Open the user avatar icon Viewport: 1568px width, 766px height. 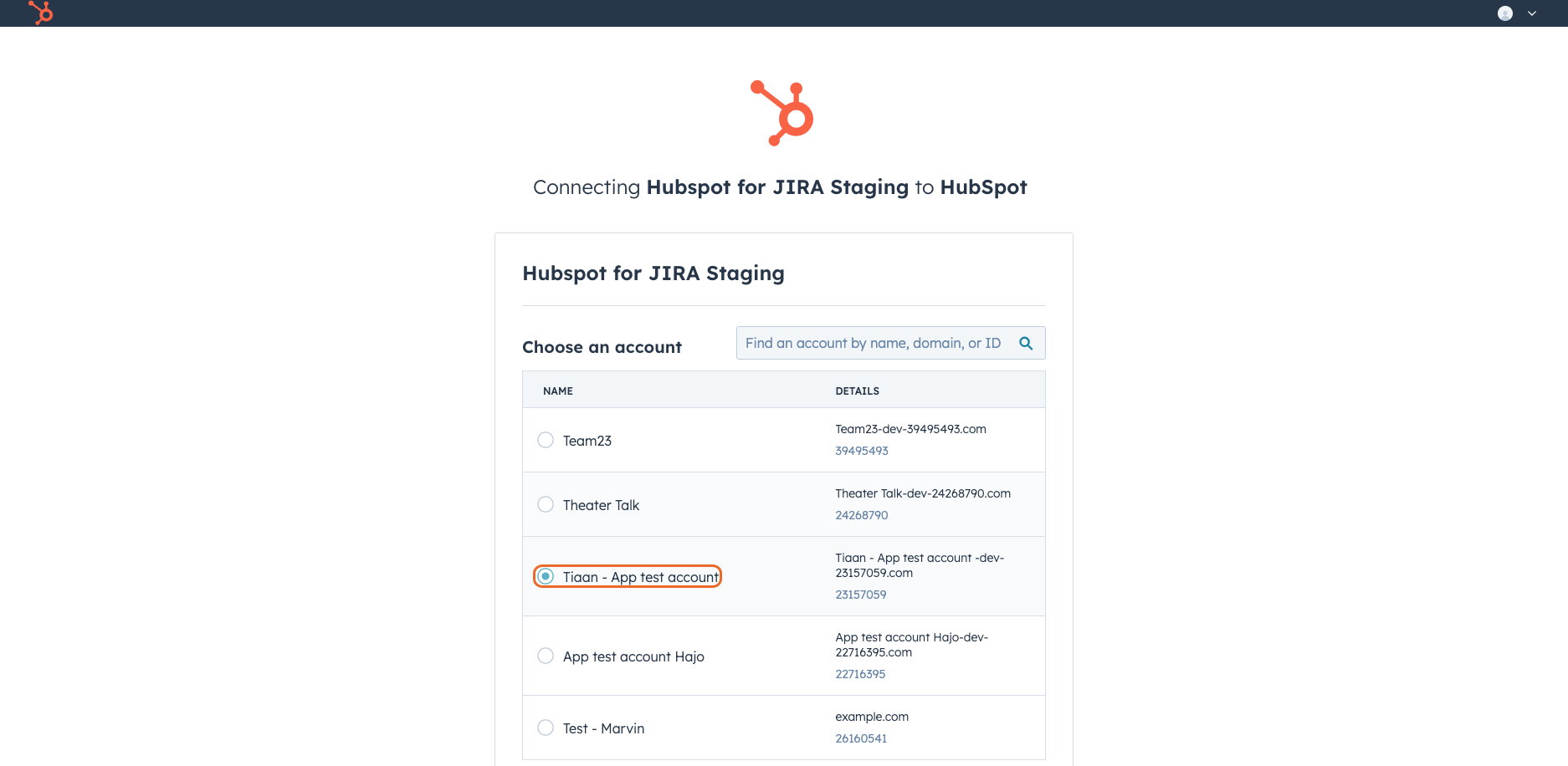[1505, 13]
